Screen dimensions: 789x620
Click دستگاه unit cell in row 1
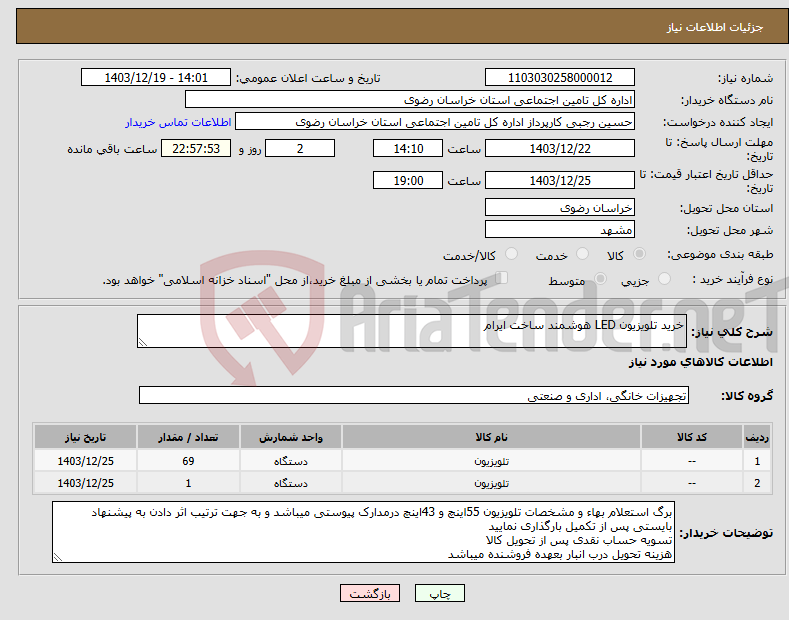click(x=290, y=461)
